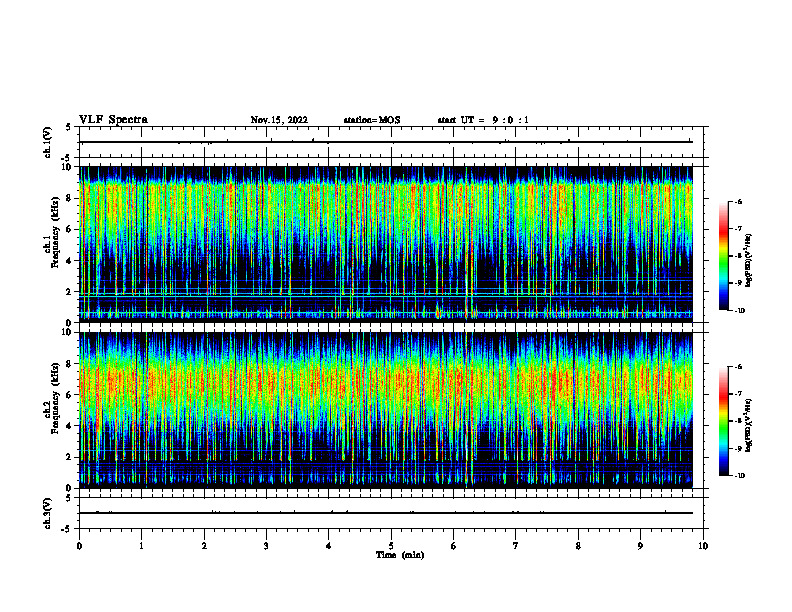792x612 pixels.
Task: Click the date label "Nov.15, 2022"
Action: click(x=279, y=120)
